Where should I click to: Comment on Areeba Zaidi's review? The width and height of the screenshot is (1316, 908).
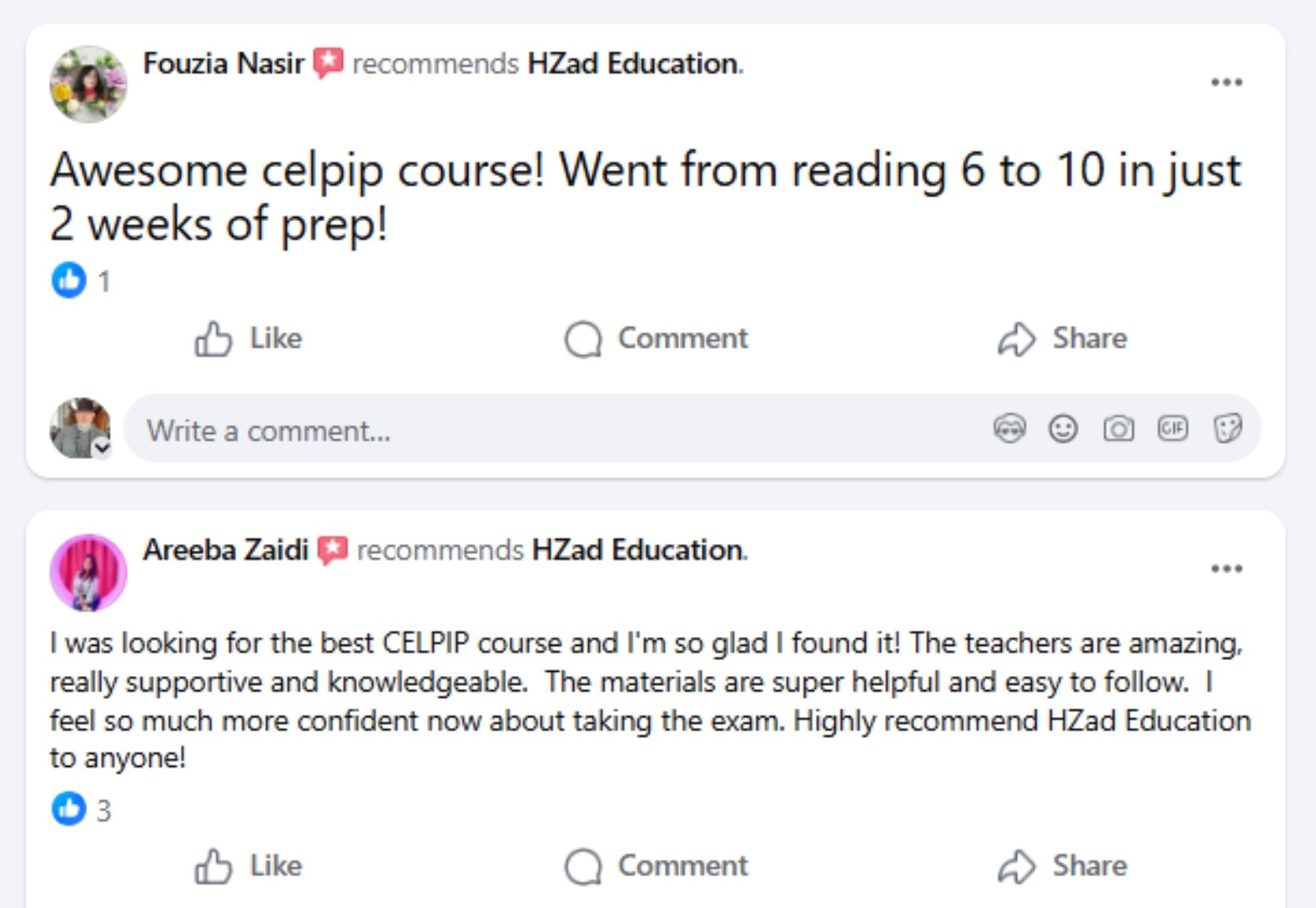pos(656,866)
